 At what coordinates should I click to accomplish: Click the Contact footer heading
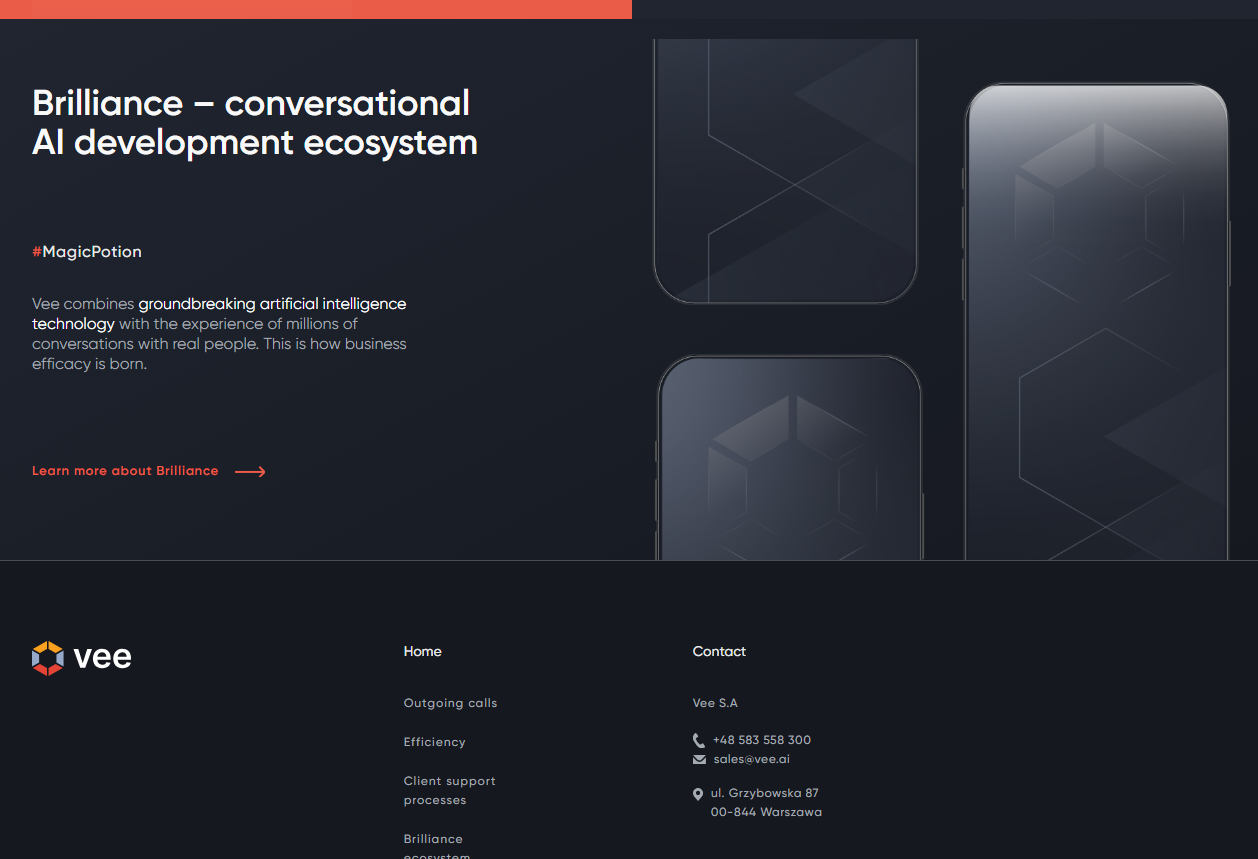(719, 651)
